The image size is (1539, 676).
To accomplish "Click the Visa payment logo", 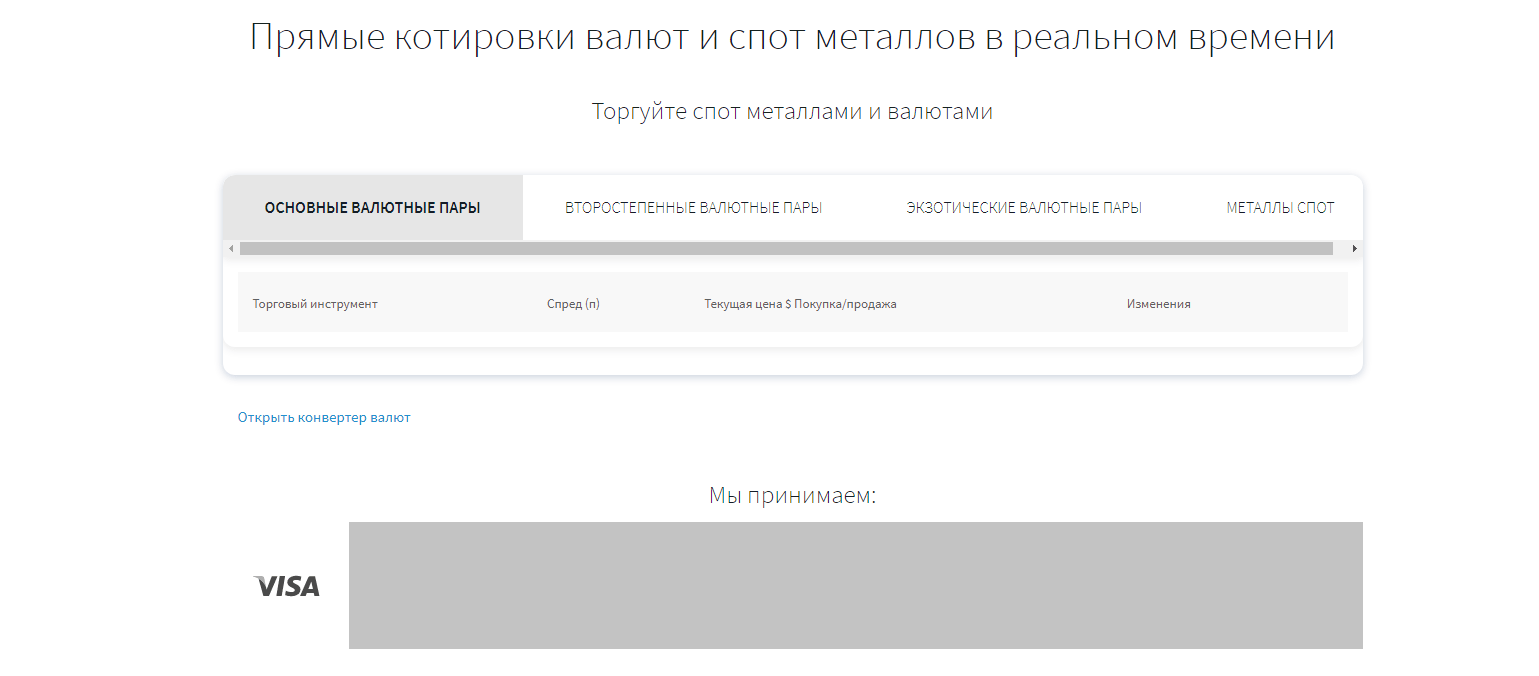I will tap(286, 586).
